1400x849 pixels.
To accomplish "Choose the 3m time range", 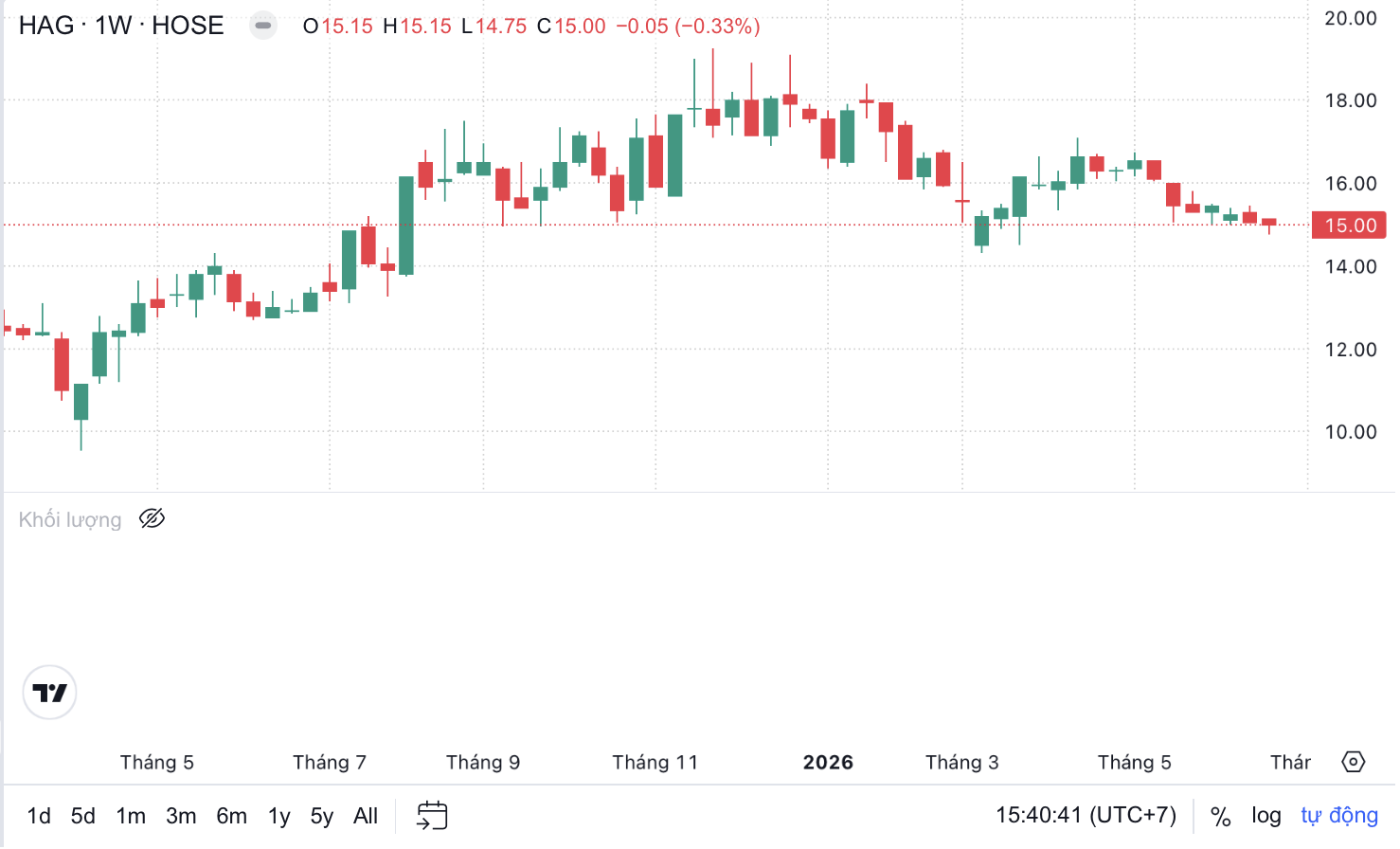I will pos(181,816).
